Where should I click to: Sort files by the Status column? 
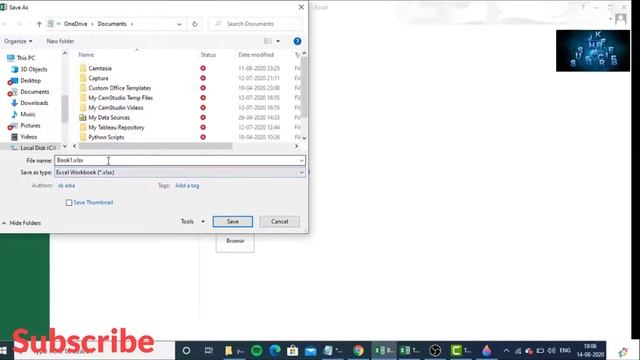[x=208, y=55]
